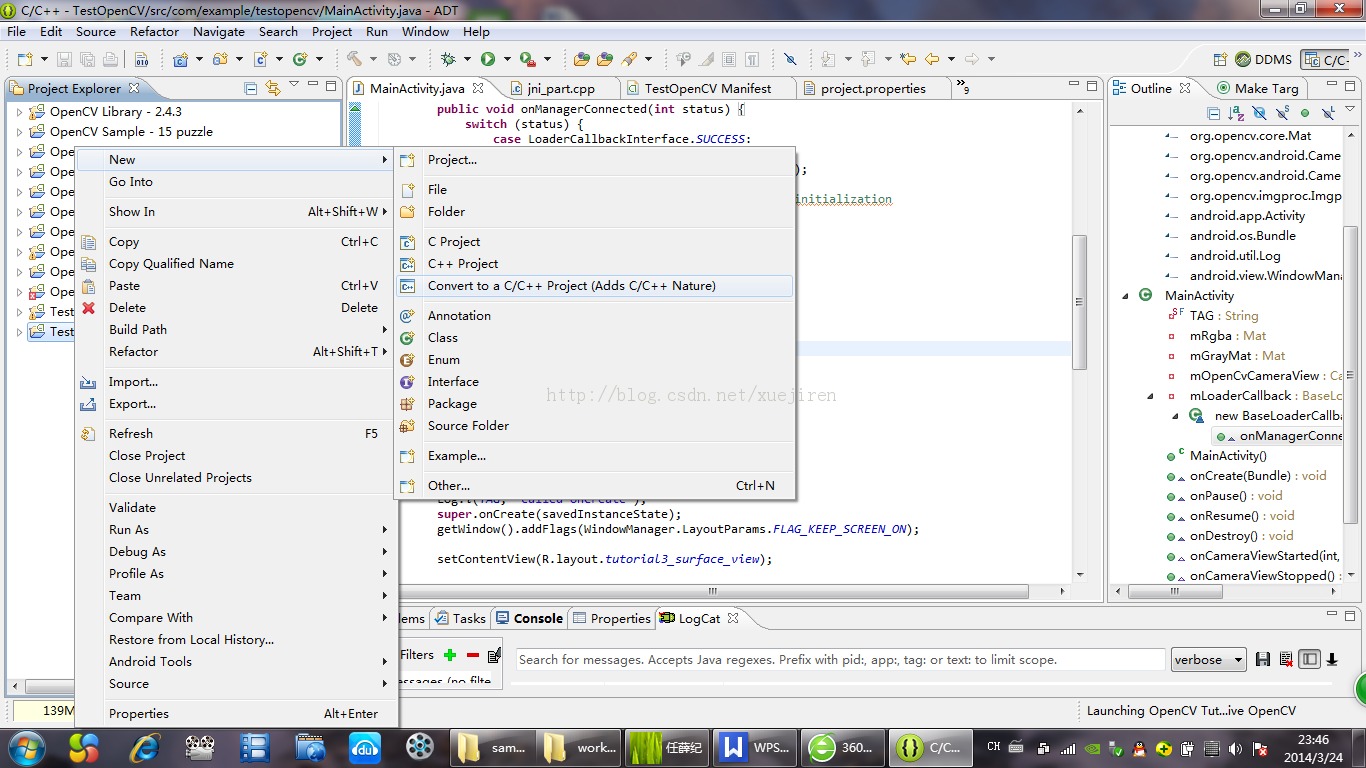Switch to DDMS perspective
Screen dimensions: 1366x768
pos(1265,59)
